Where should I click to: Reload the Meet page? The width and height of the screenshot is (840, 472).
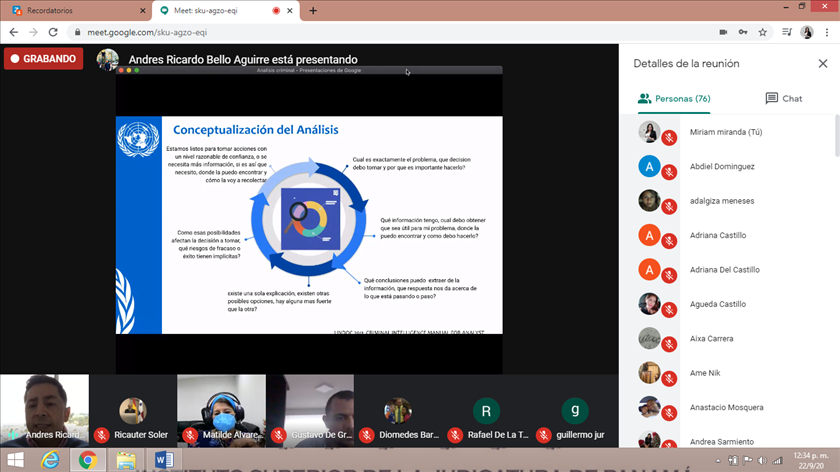pos(53,32)
